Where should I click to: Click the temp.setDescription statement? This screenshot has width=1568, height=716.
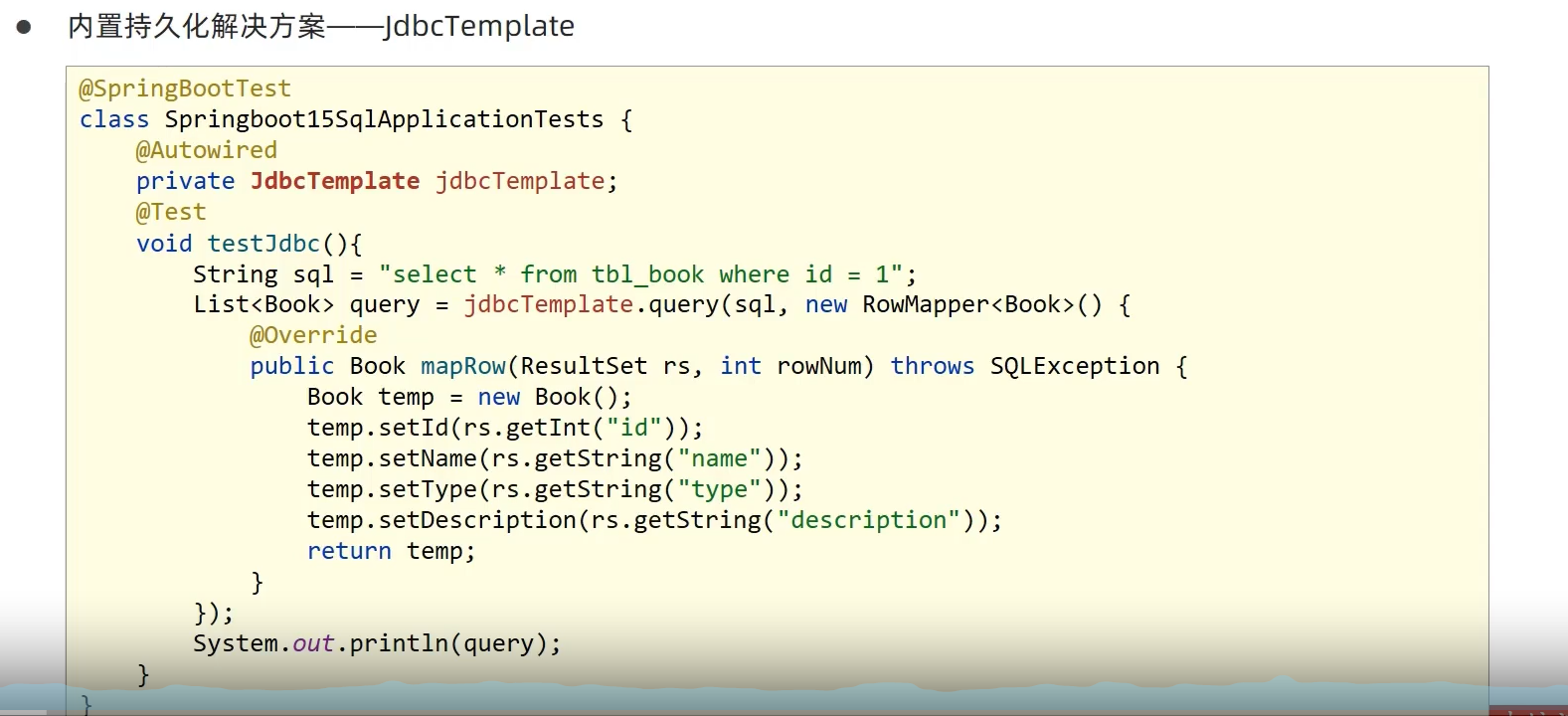tap(654, 520)
